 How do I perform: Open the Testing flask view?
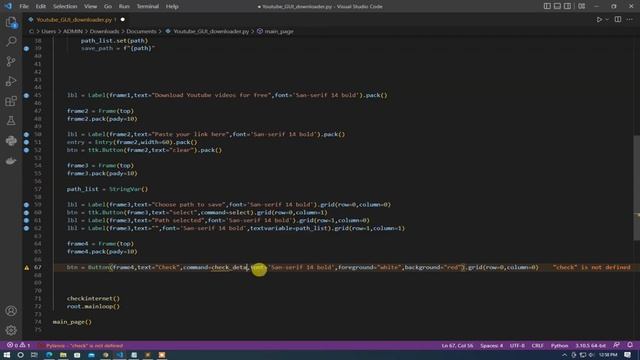[x=11, y=121]
